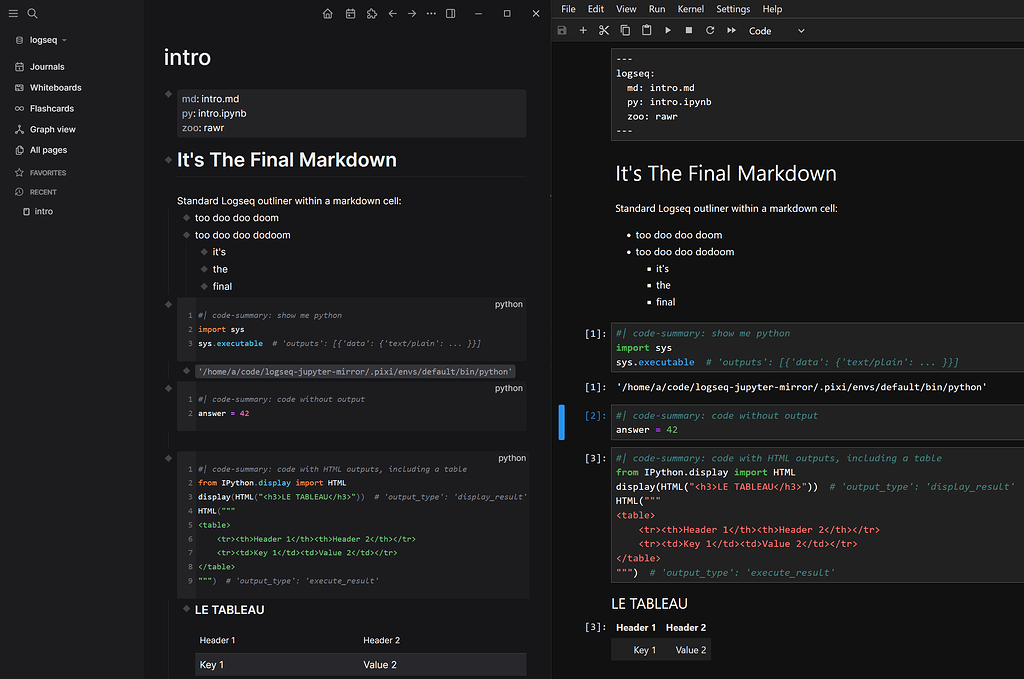Image resolution: width=1024 pixels, height=679 pixels.
Task: Restart the kernel using toolbar icon
Action: 710,31
